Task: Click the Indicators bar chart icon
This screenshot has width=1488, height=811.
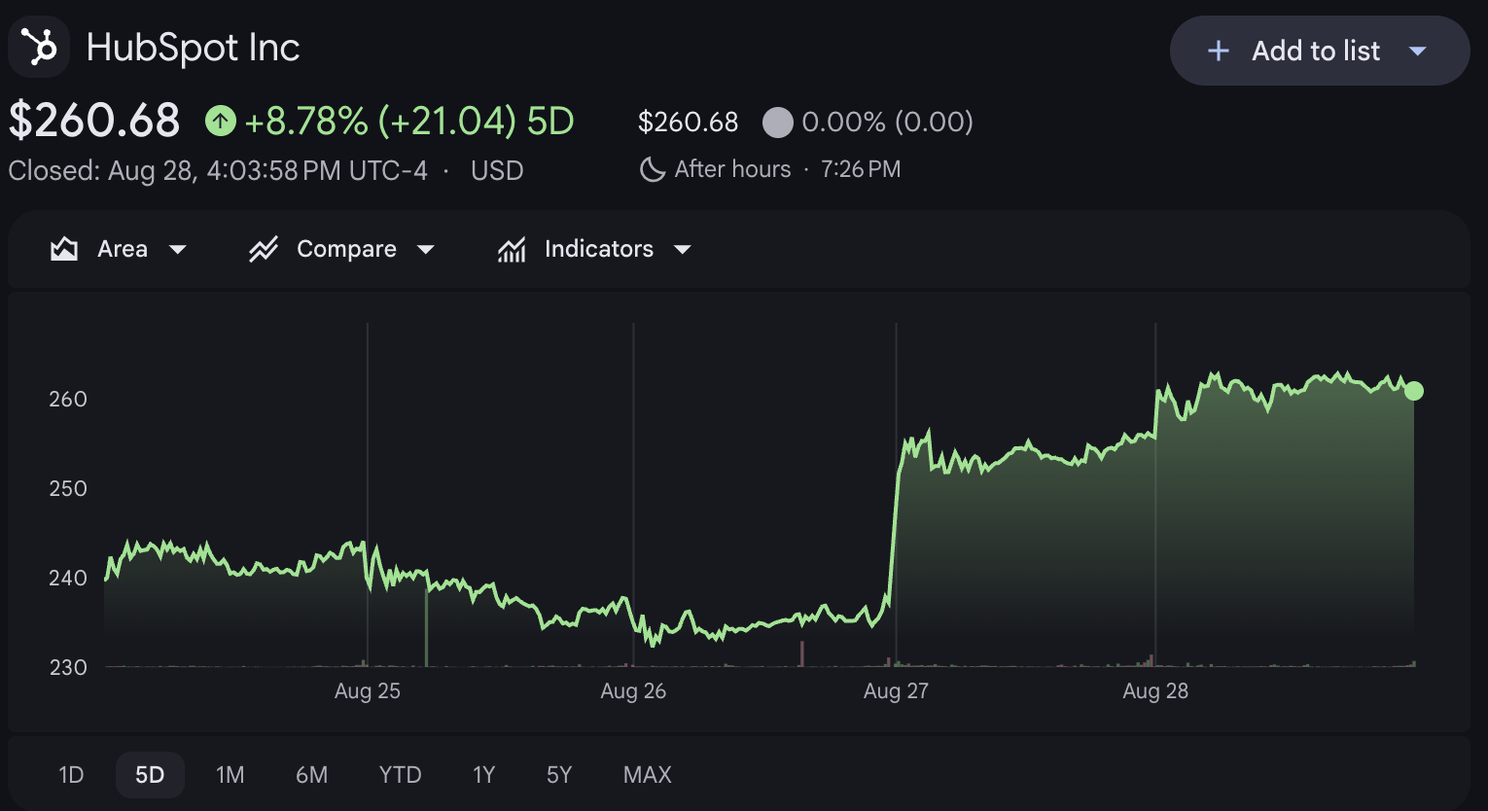Action: point(511,249)
